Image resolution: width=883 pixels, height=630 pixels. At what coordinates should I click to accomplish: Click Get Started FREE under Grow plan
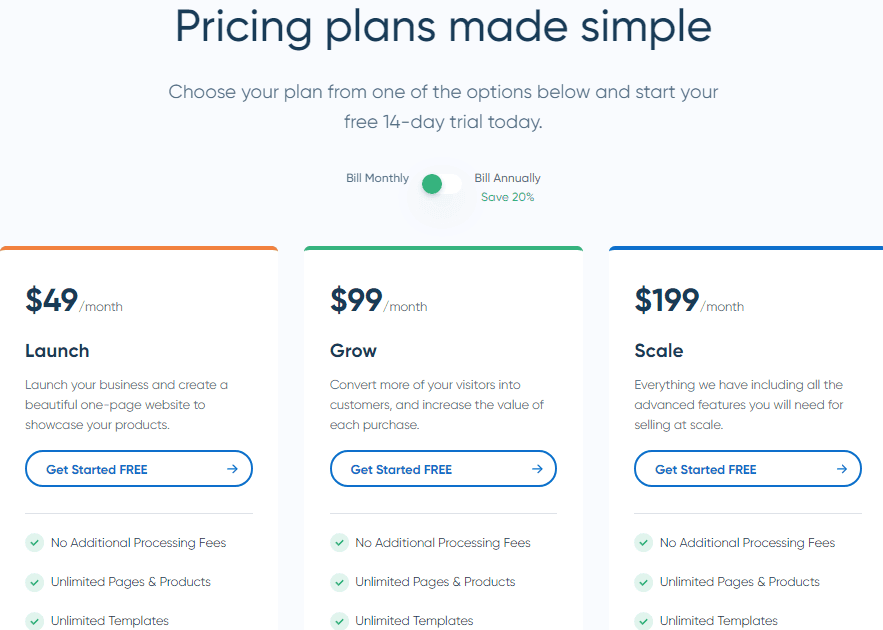coord(443,468)
